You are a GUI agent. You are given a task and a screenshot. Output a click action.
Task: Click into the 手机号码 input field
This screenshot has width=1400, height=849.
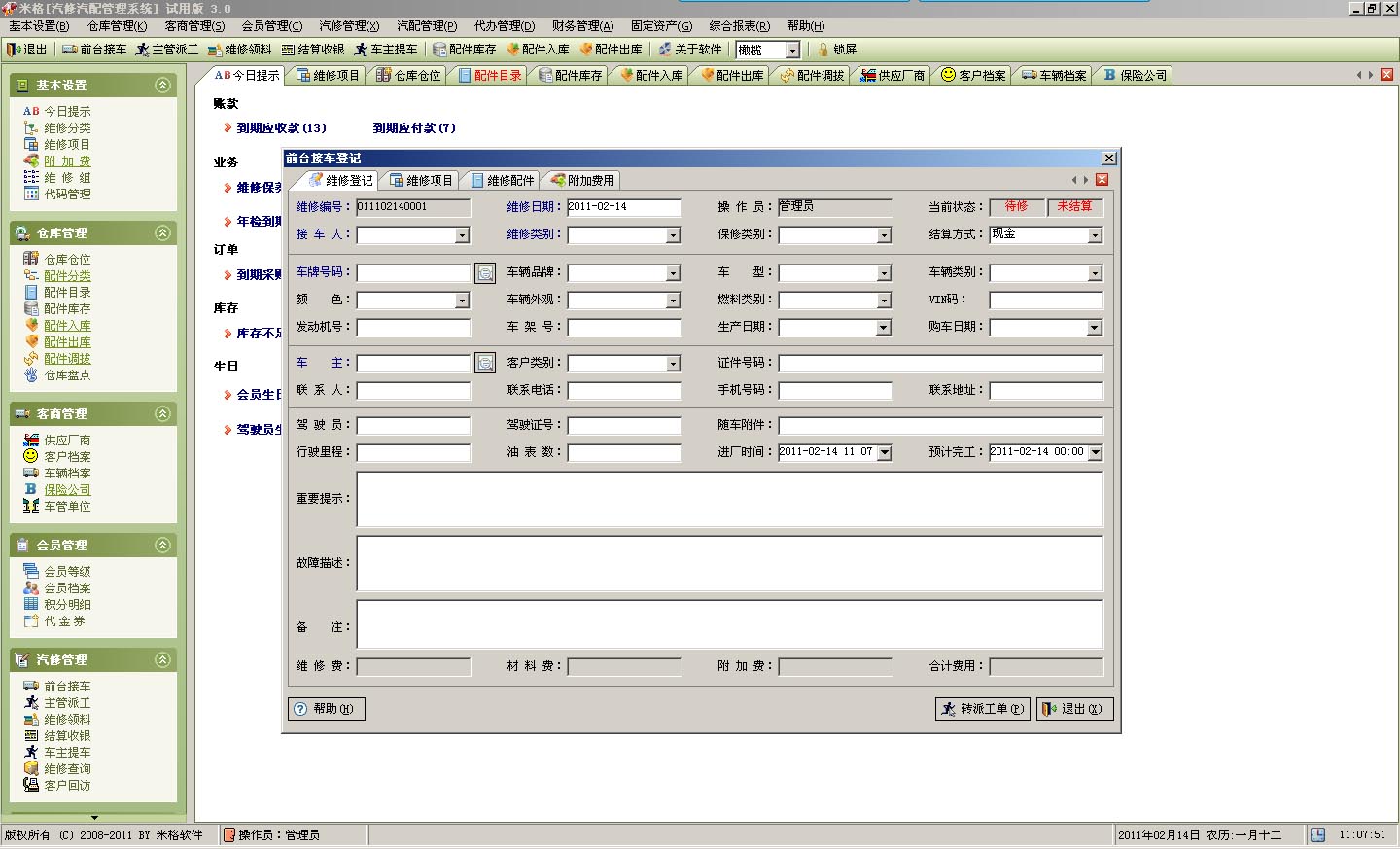click(835, 391)
